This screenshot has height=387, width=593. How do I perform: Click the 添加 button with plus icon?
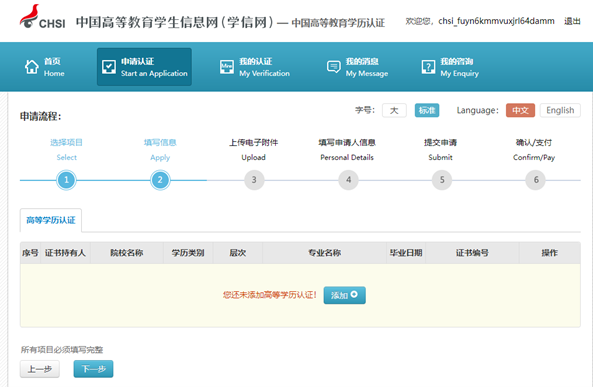pyautogui.click(x=345, y=295)
